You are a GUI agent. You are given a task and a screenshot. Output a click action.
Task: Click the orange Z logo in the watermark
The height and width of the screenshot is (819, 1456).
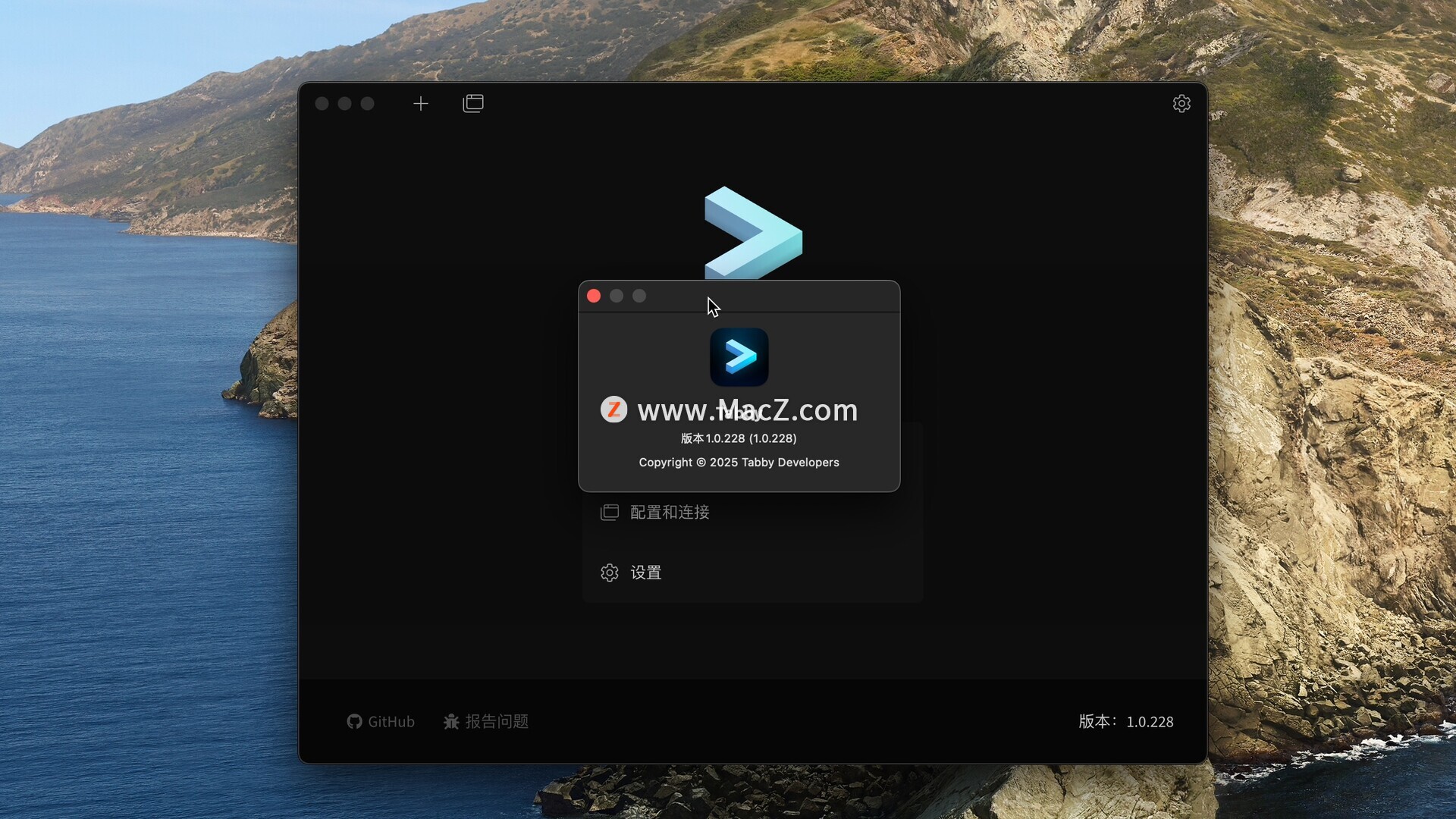pyautogui.click(x=613, y=409)
